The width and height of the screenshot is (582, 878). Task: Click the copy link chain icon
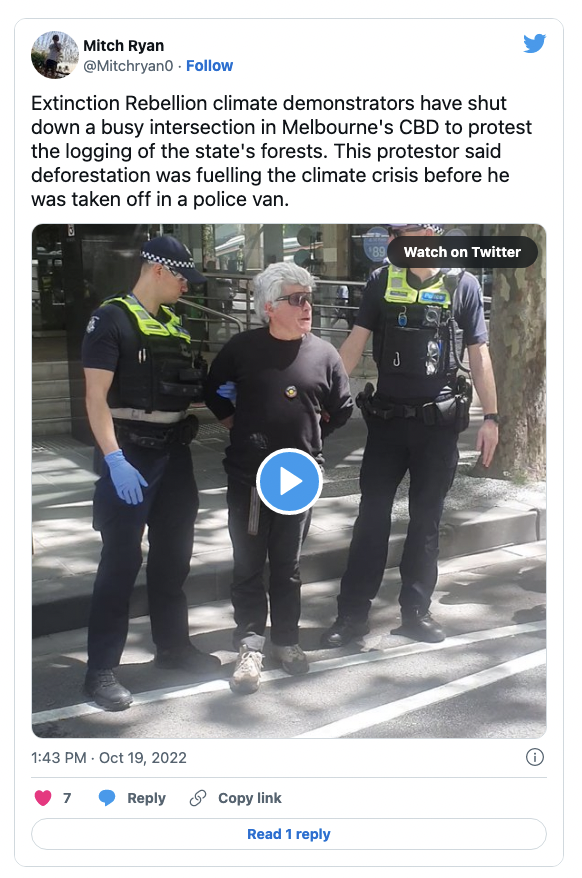[198, 797]
